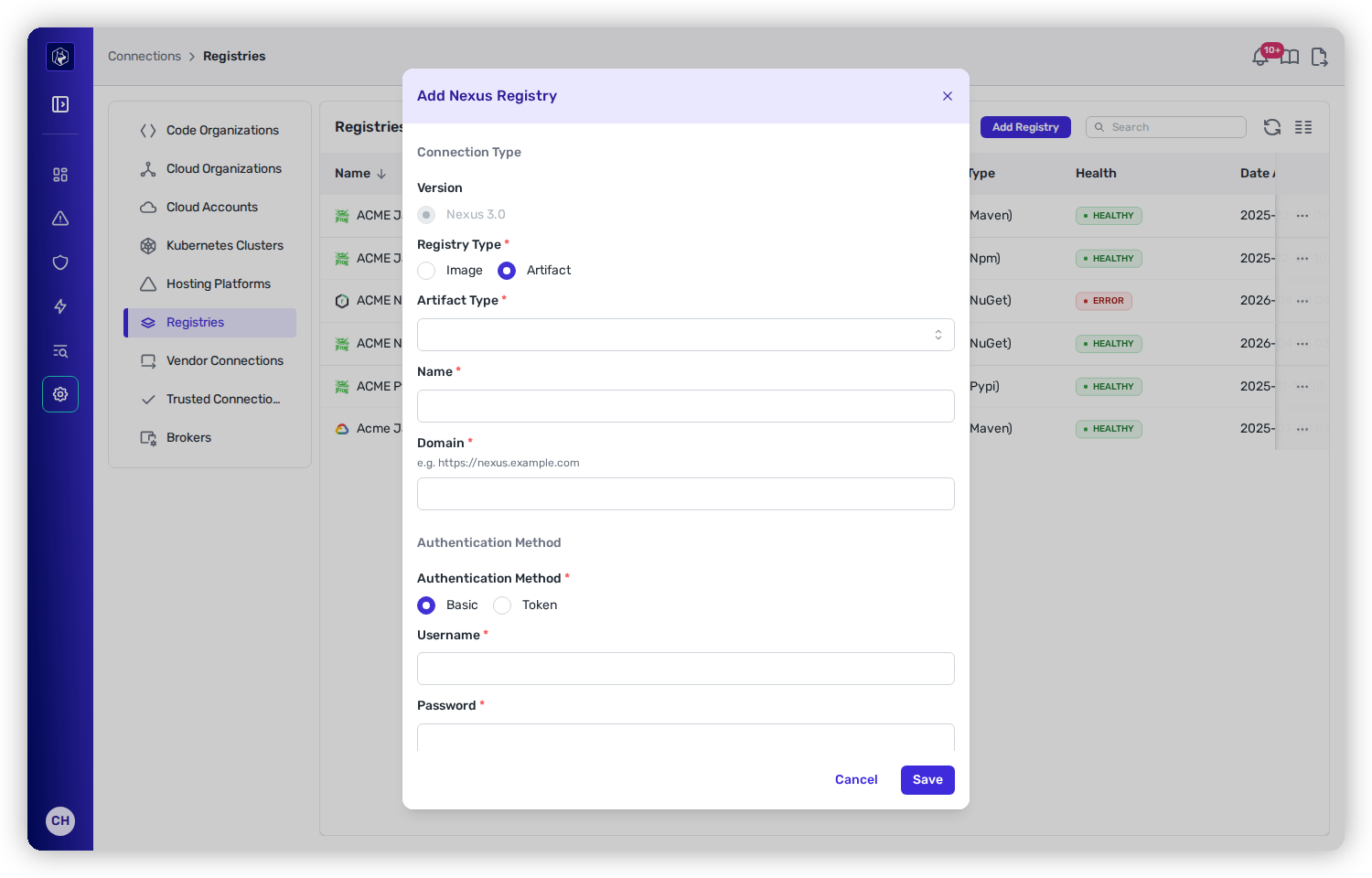Choose Basic authentication method
Screen dimensions: 1372x878
[x=426, y=605]
